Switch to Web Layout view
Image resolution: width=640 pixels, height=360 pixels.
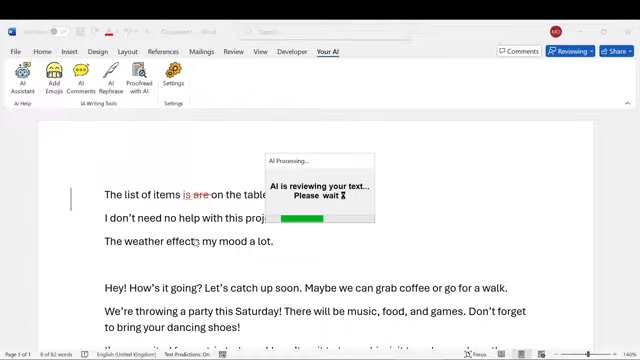click(542, 354)
